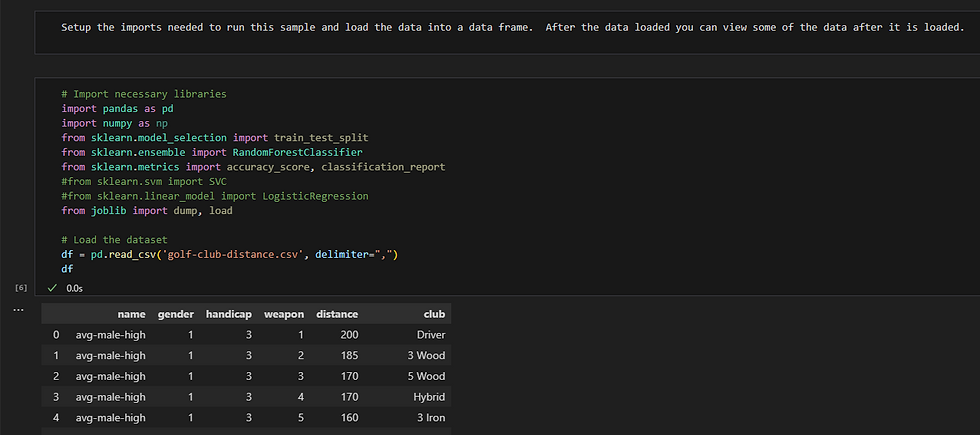Click the '# Load the dataset' comment
Screen dimensions: 980x435
coord(114,239)
